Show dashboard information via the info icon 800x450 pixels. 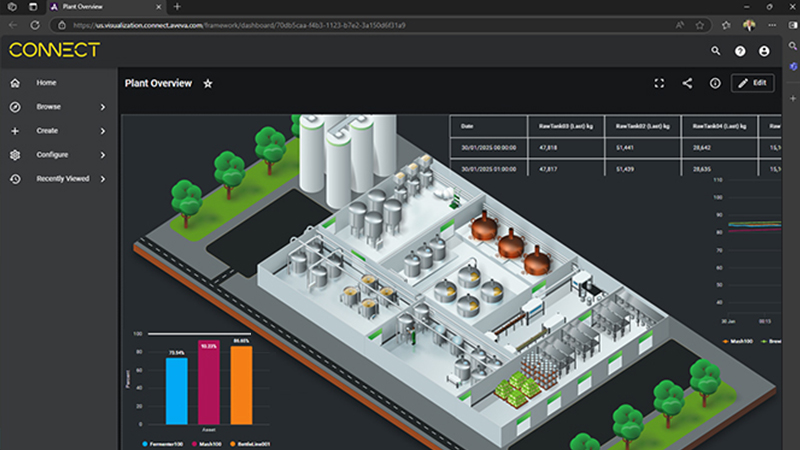[715, 83]
